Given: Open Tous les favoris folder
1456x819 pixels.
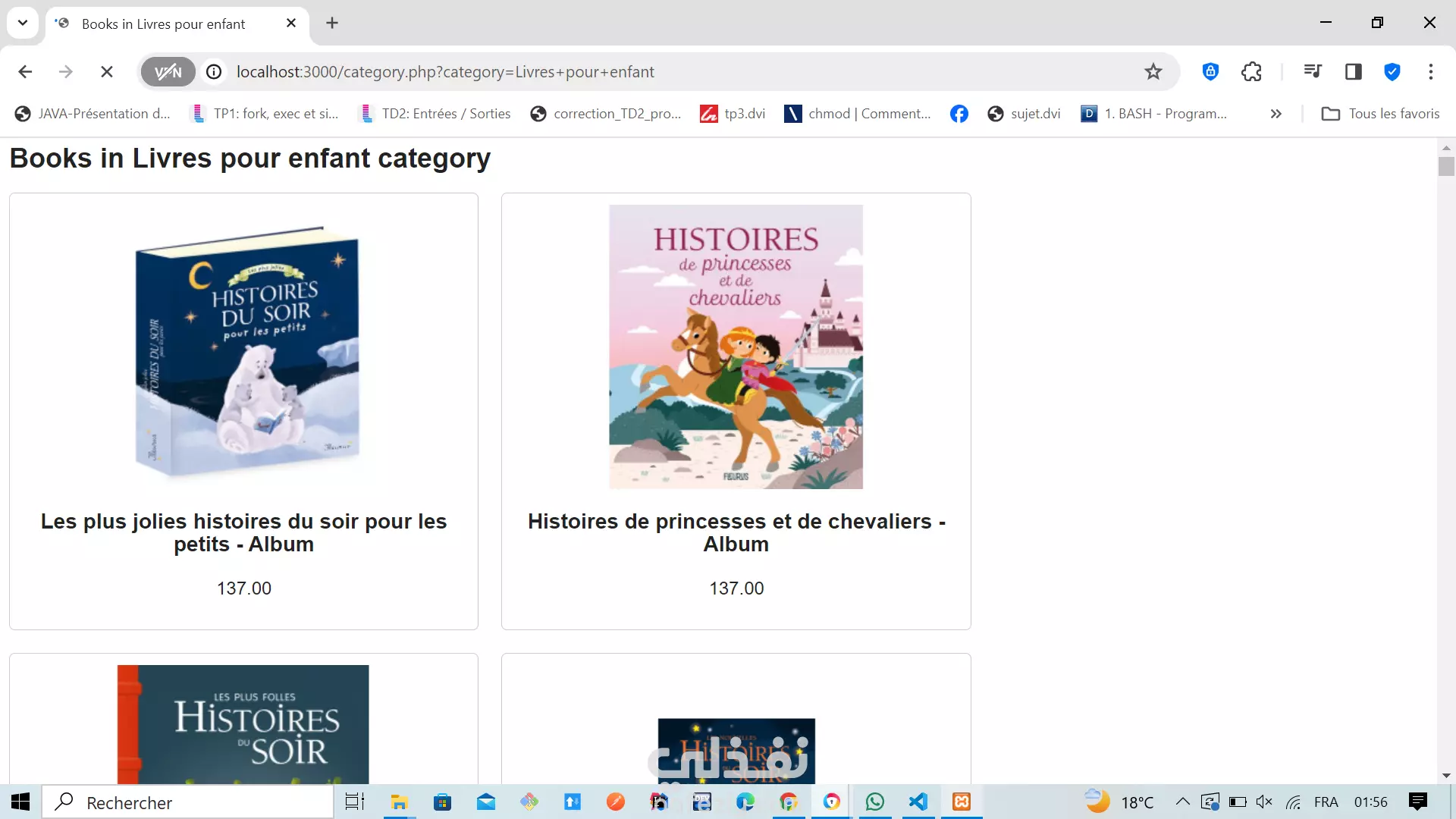Looking at the screenshot, I should 1380,114.
